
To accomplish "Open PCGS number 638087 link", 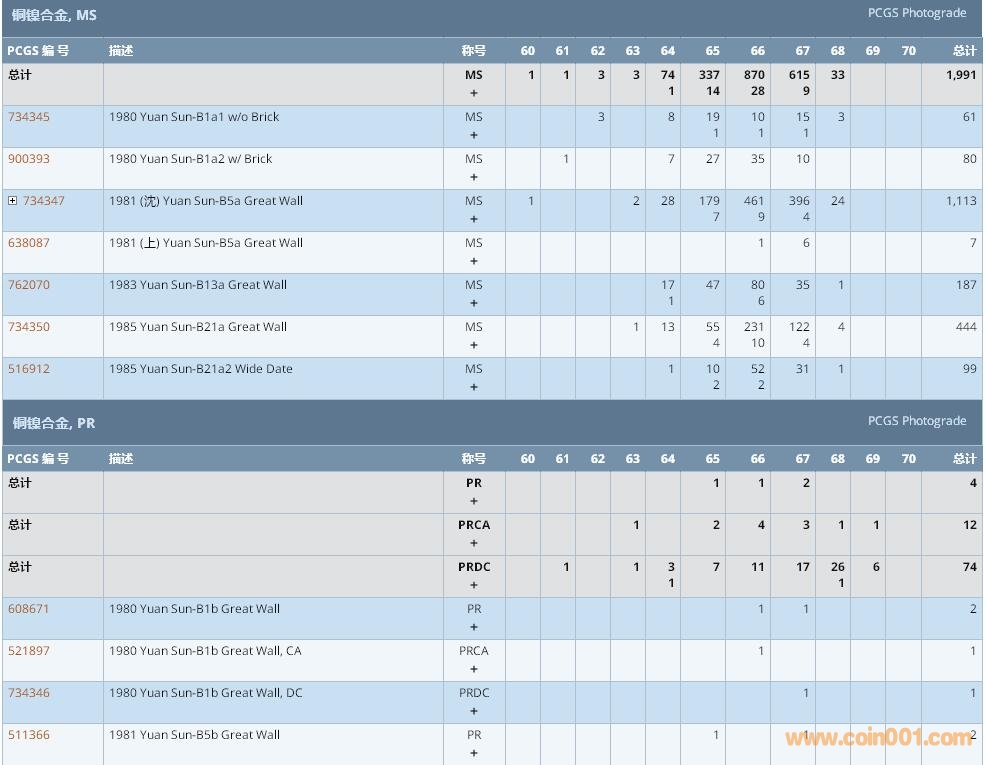I will click(29, 243).
